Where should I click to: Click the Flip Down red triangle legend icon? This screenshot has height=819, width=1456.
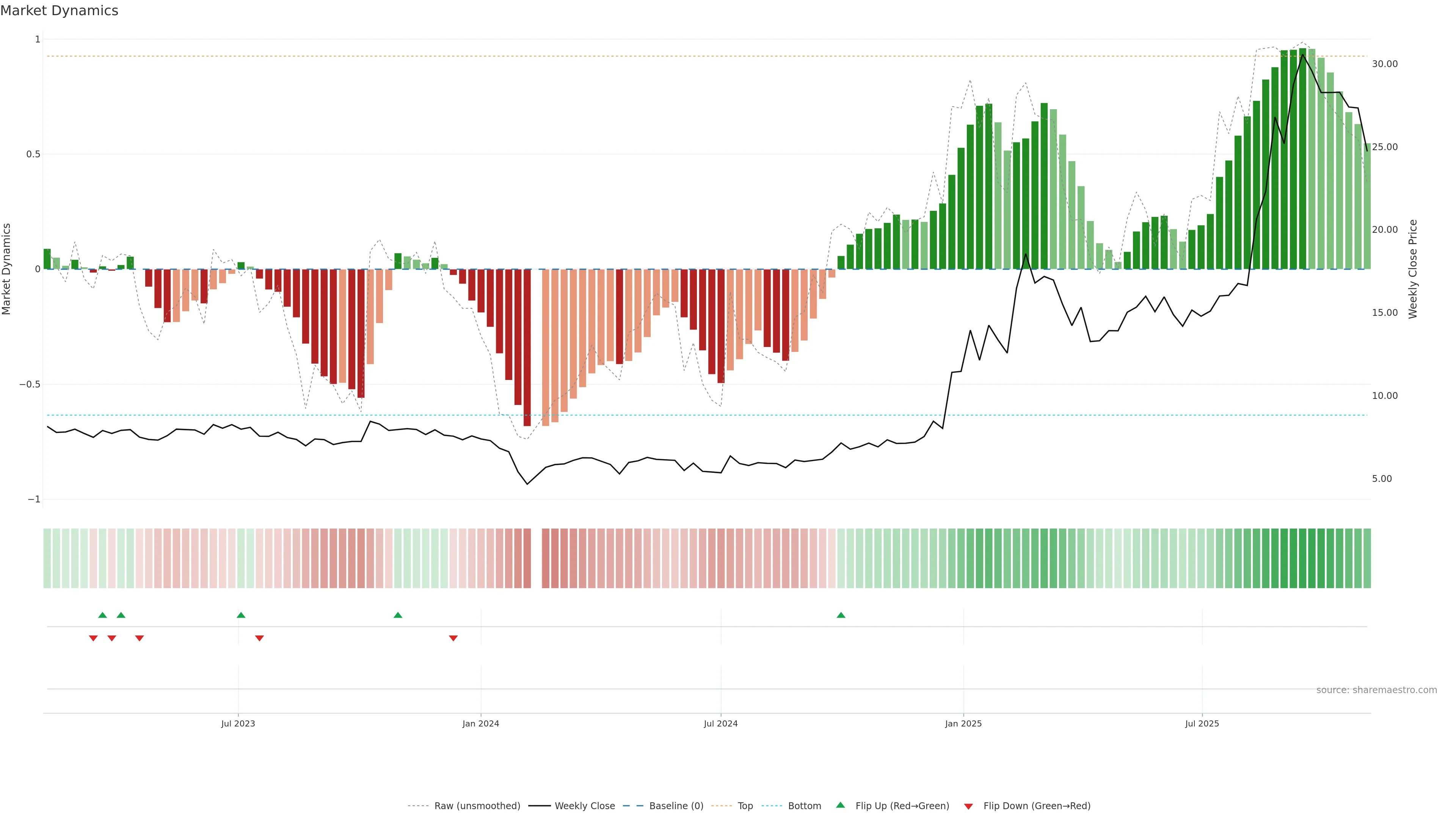968,806
